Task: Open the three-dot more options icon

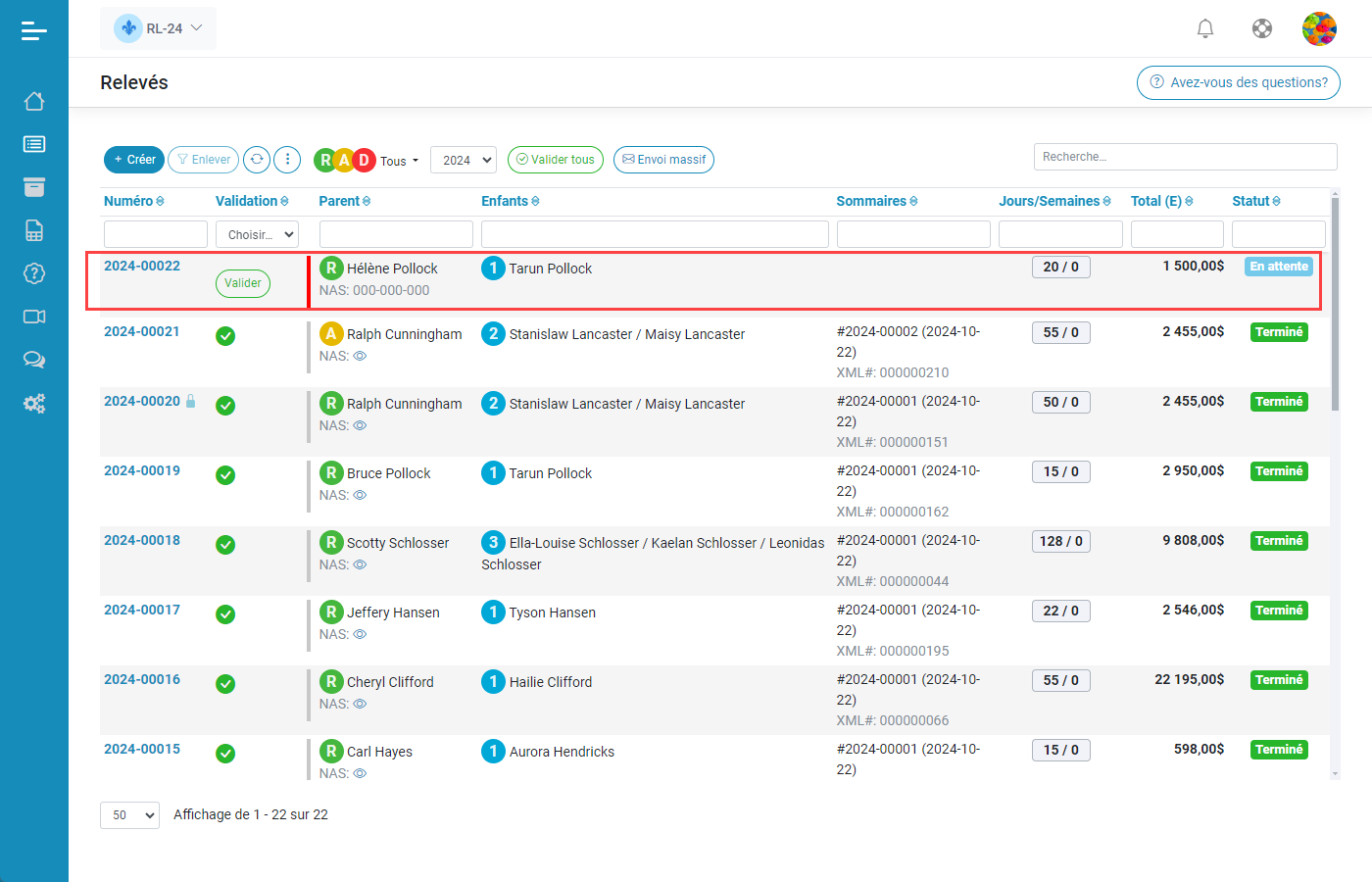Action: click(x=286, y=159)
